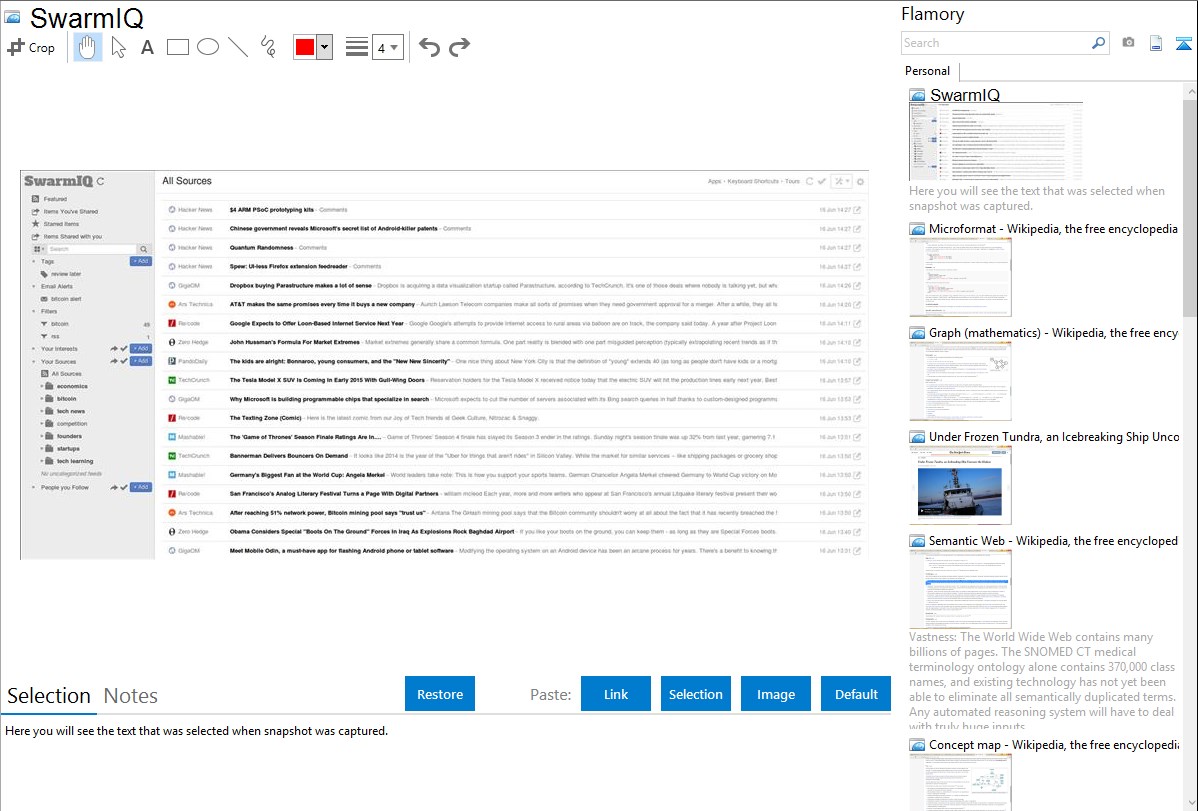Choose the arrow pointer tool
The image size is (1198, 811).
(118, 47)
